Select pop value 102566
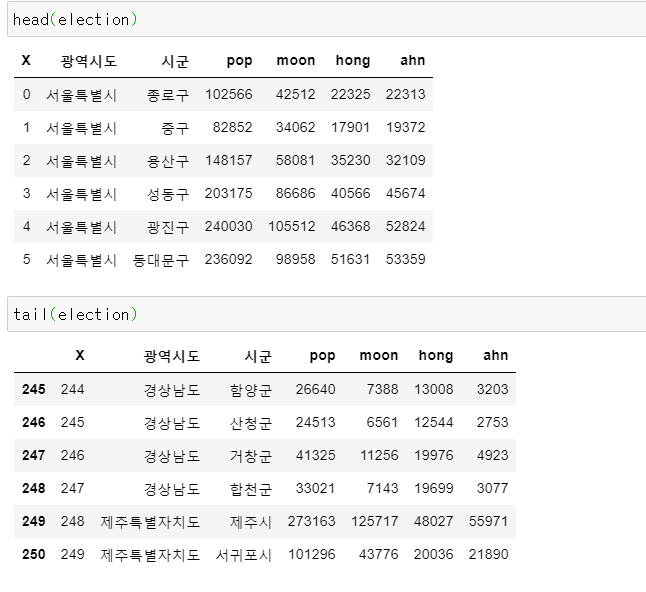Screen dimensions: 646x592 (x=229, y=94)
